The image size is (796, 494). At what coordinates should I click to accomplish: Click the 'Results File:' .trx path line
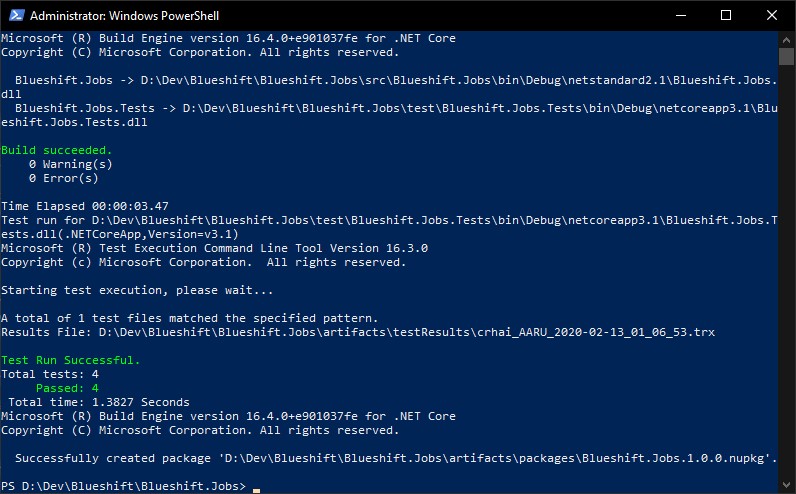[358, 332]
